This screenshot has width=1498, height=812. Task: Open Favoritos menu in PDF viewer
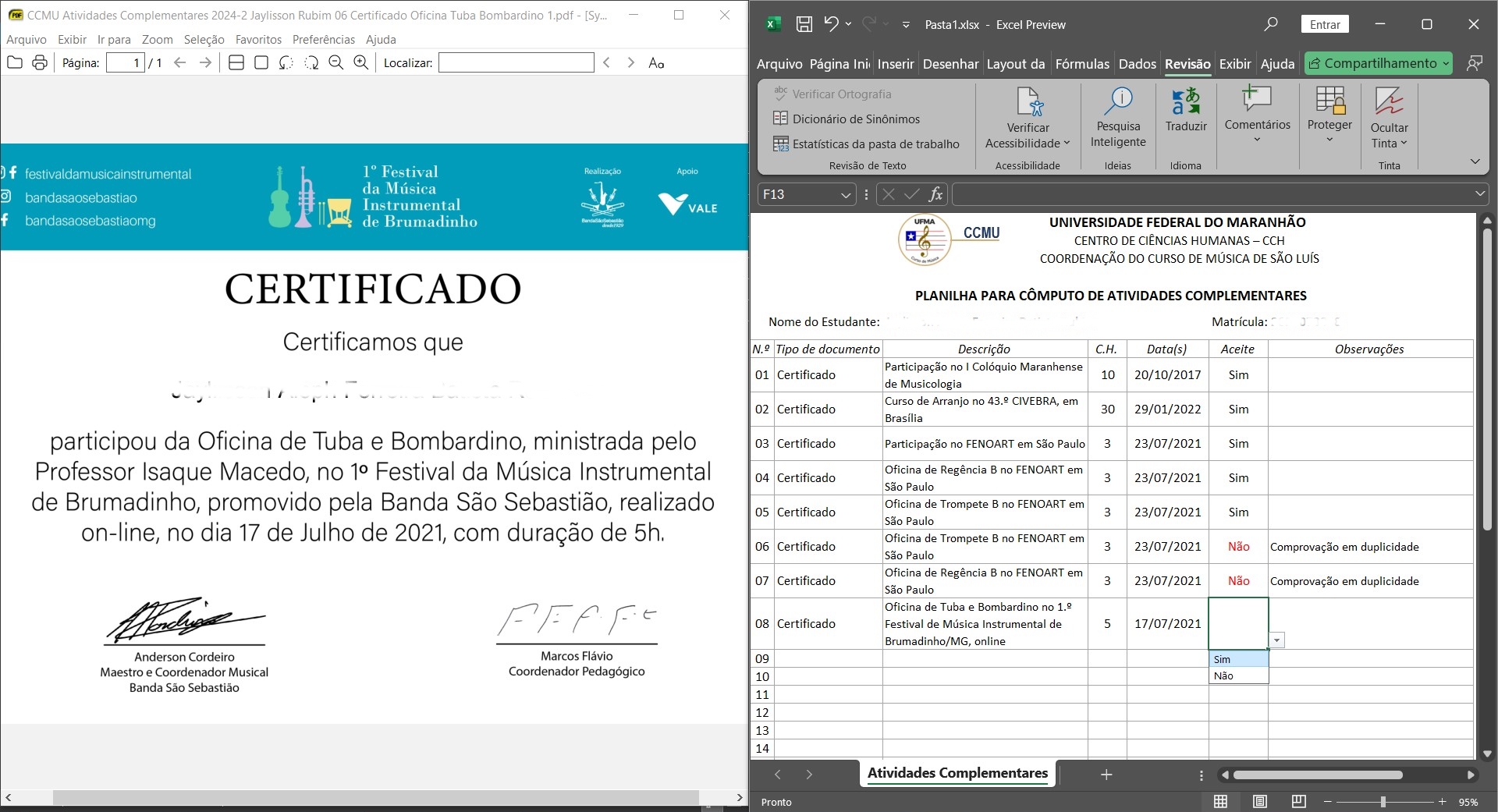click(258, 39)
